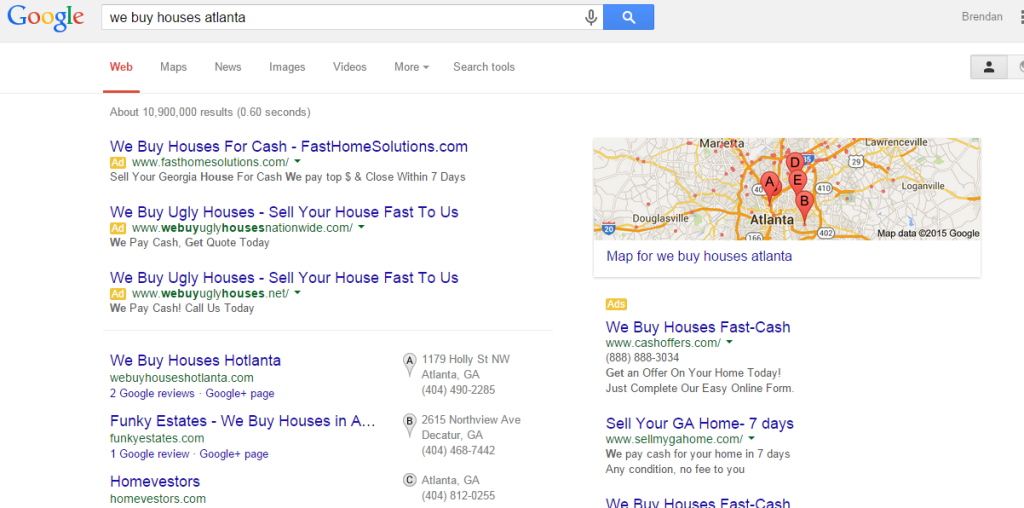This screenshot has height=508, width=1024.
Task: Open 1 Google review link
Action: [149, 454]
